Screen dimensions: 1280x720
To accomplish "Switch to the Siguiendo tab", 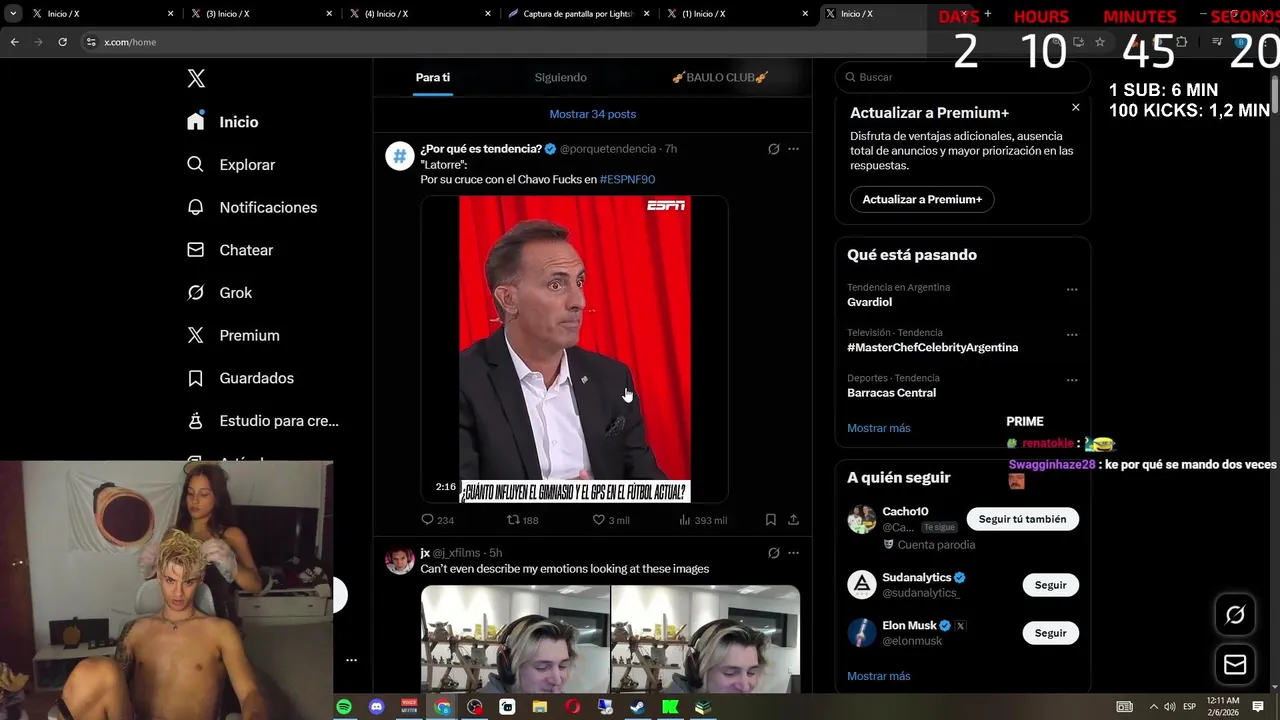I will click(560, 78).
